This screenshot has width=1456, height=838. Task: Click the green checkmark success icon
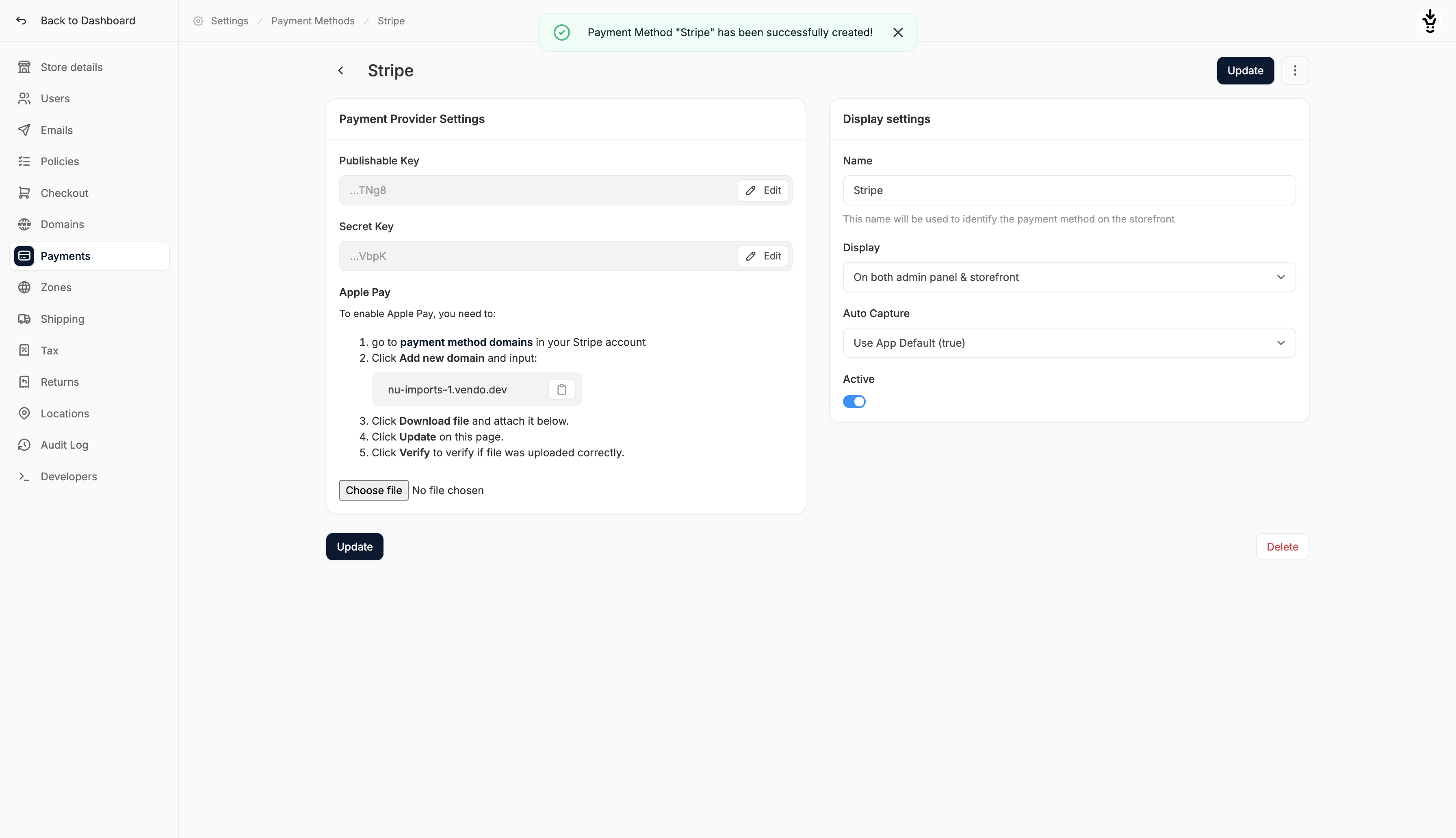tap(562, 32)
